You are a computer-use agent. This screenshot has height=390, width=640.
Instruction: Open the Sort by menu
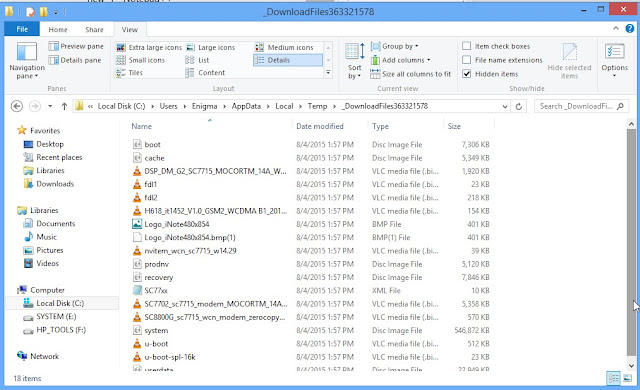point(355,61)
